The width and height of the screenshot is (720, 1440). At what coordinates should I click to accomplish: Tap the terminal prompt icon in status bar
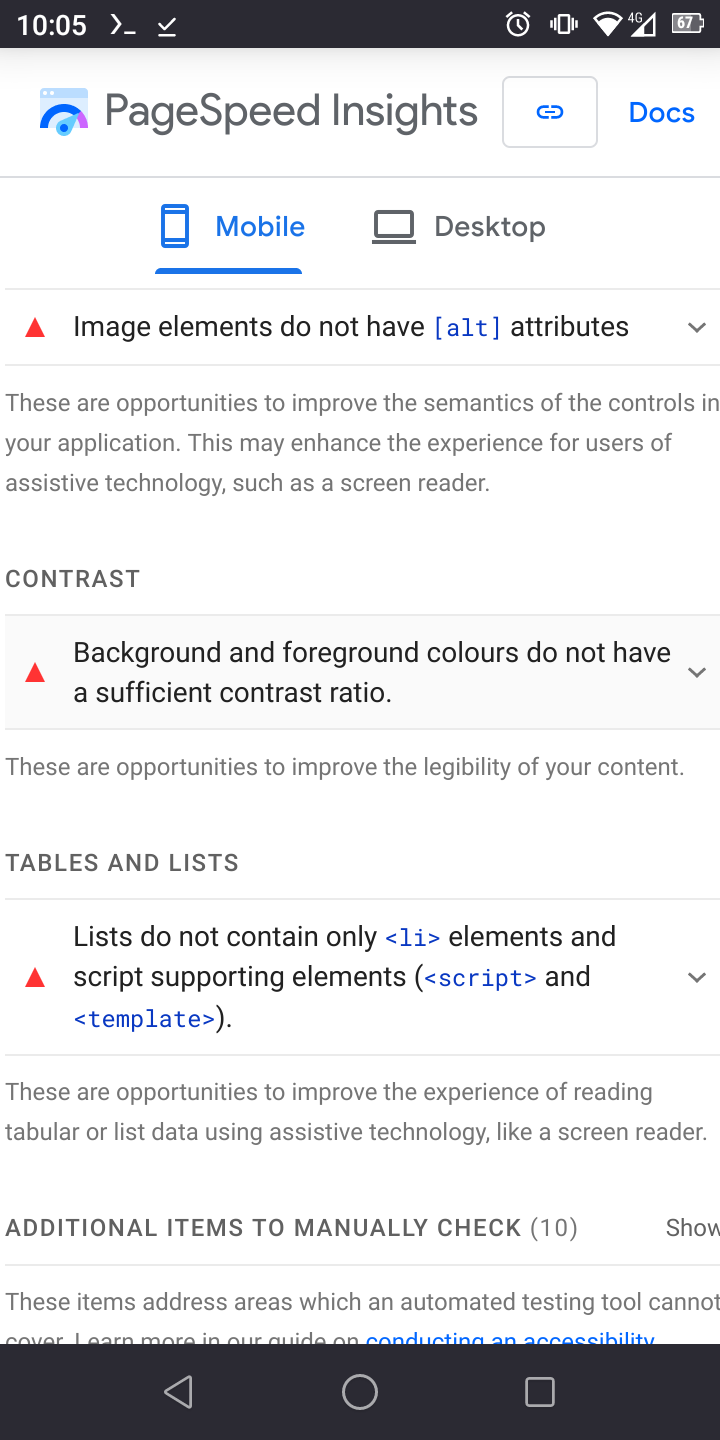point(122,25)
